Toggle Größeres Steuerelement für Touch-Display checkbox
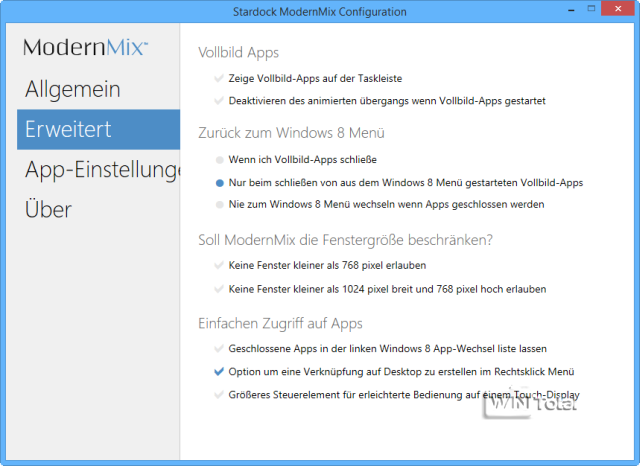This screenshot has width=640, height=466. 219,395
